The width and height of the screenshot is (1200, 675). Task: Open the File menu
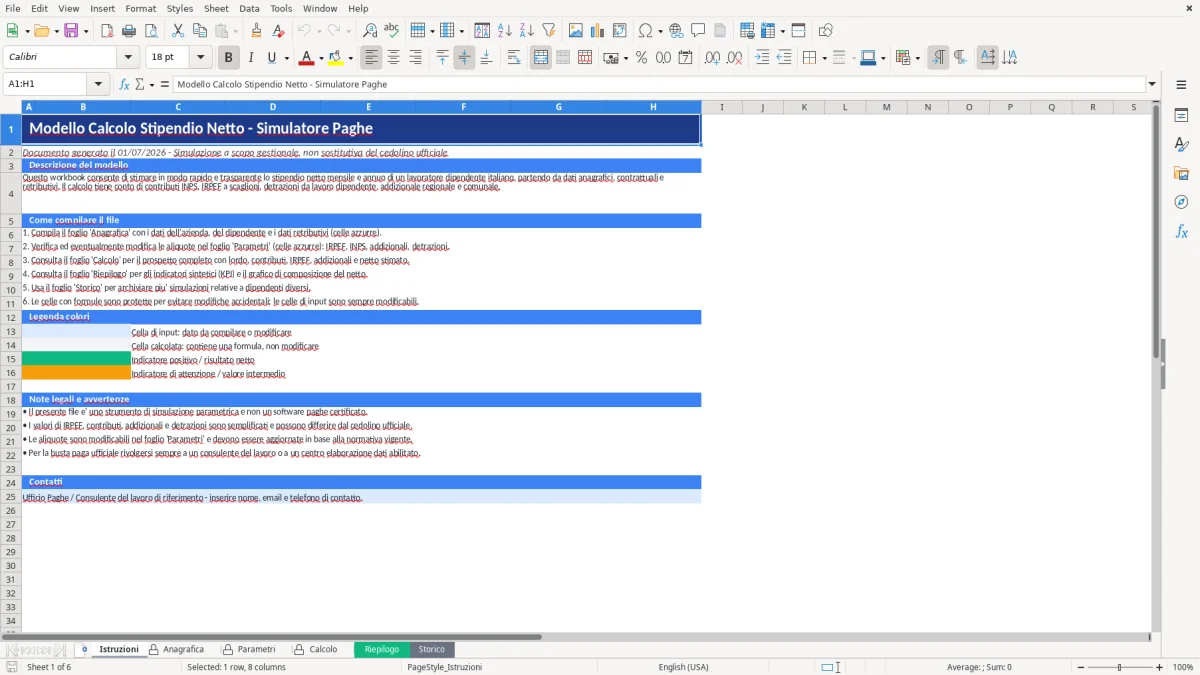point(12,8)
